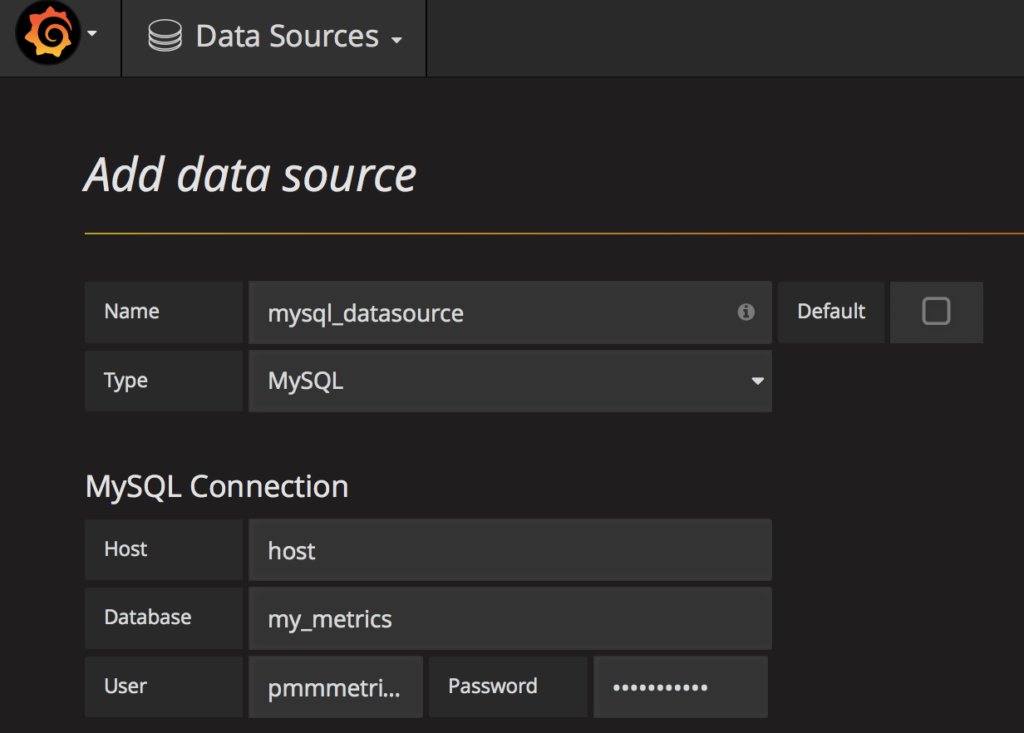
Task: Click the info icon in Name field
Action: [746, 313]
